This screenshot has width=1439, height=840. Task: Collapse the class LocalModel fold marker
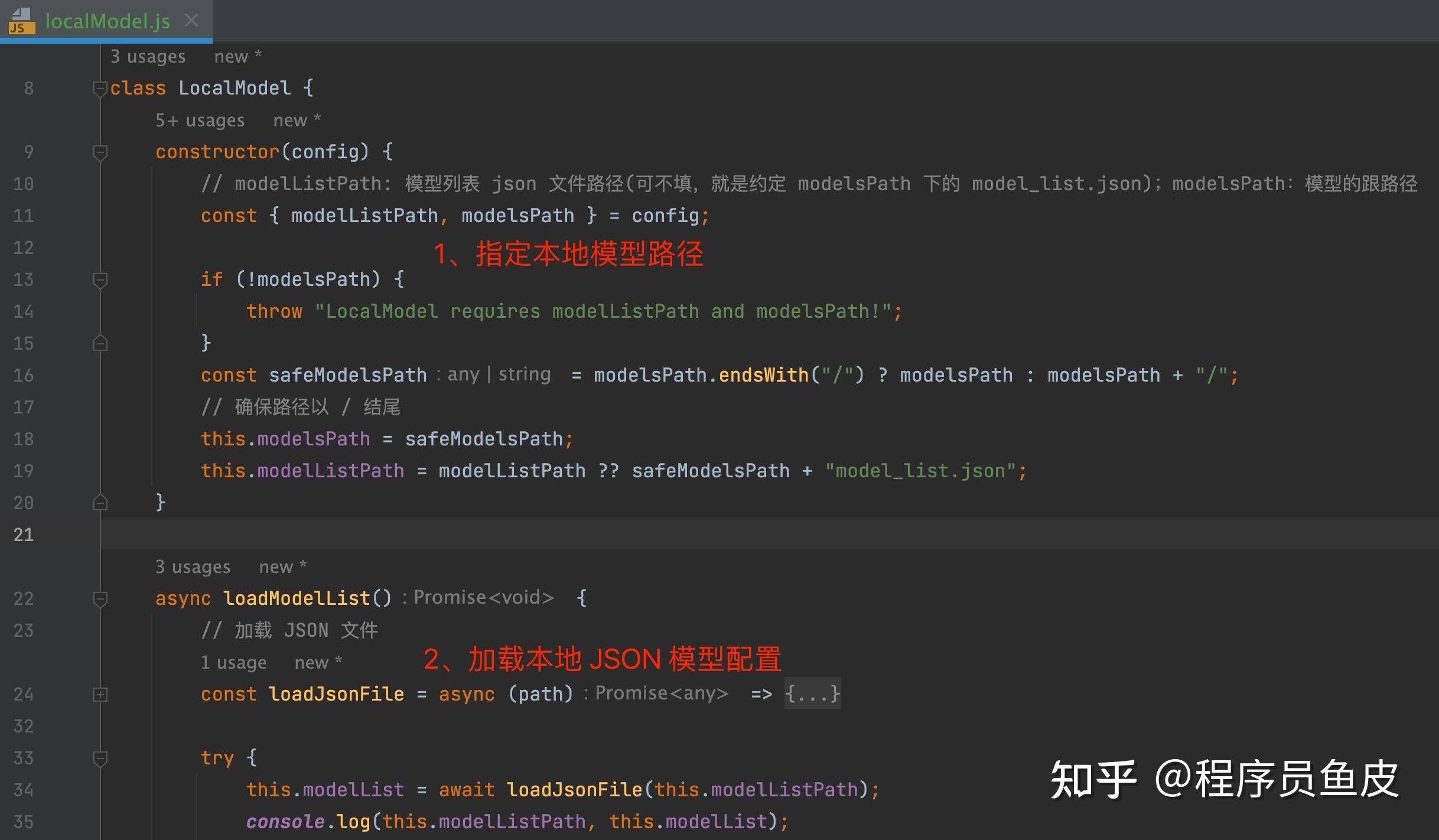pyautogui.click(x=100, y=89)
